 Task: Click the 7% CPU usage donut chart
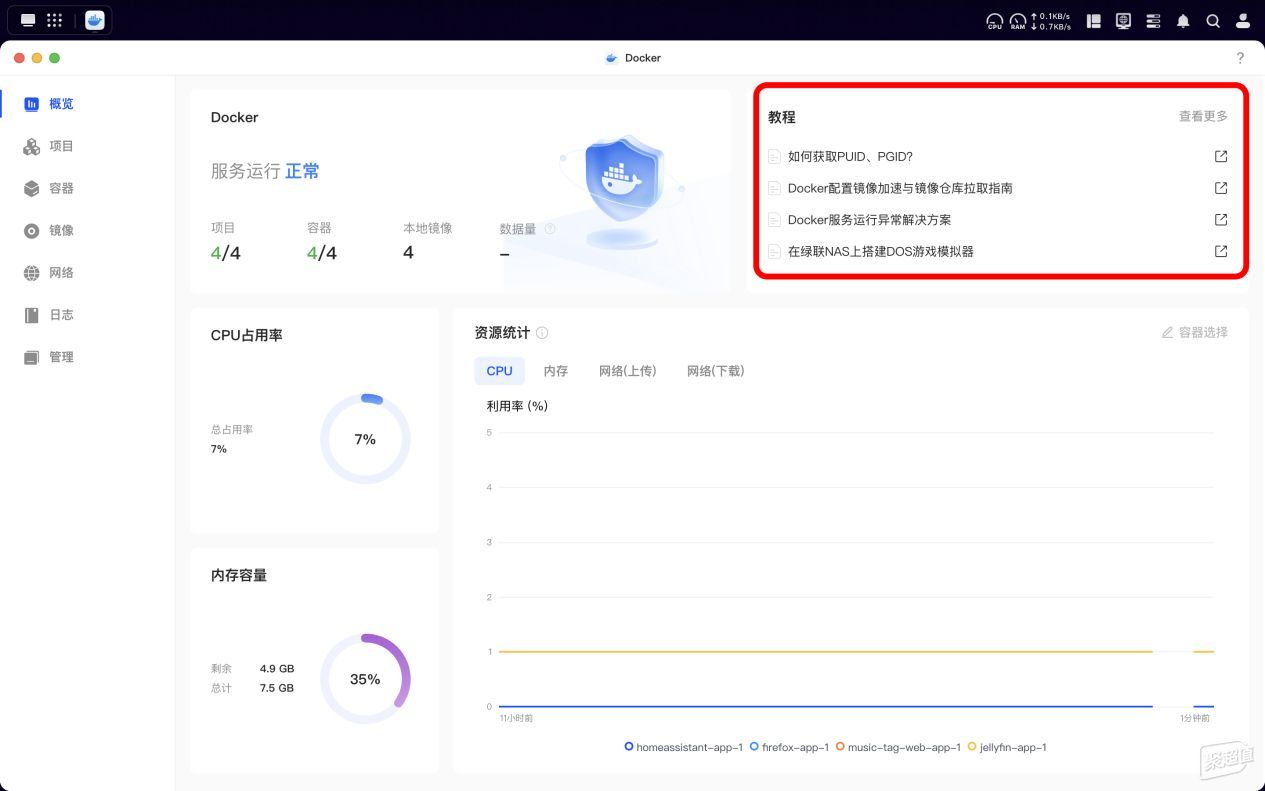[x=365, y=439]
